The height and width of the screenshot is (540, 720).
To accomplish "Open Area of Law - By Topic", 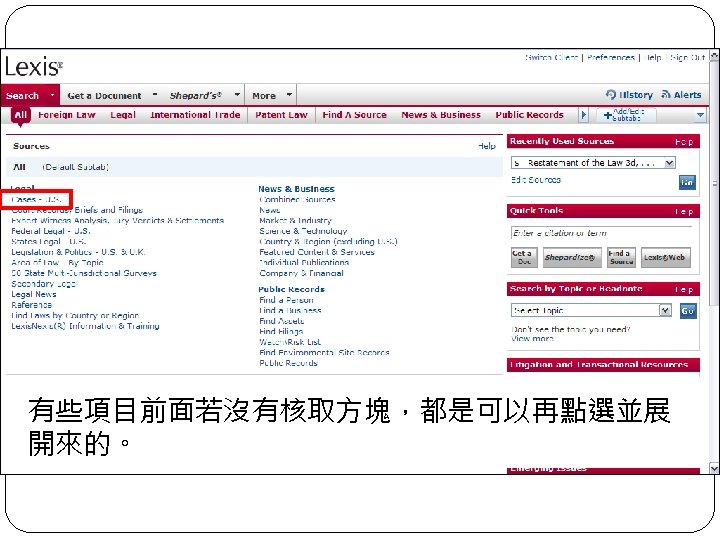I will click(x=57, y=263).
